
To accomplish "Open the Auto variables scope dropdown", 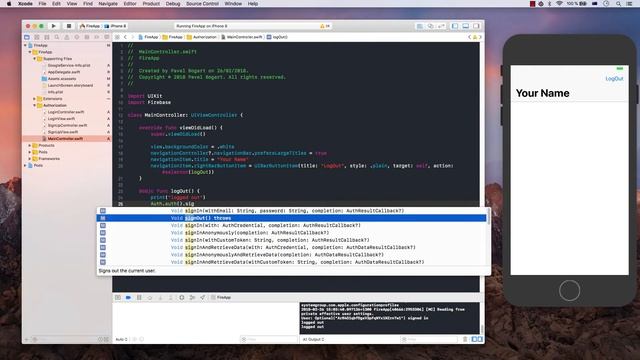I will click(122, 339).
